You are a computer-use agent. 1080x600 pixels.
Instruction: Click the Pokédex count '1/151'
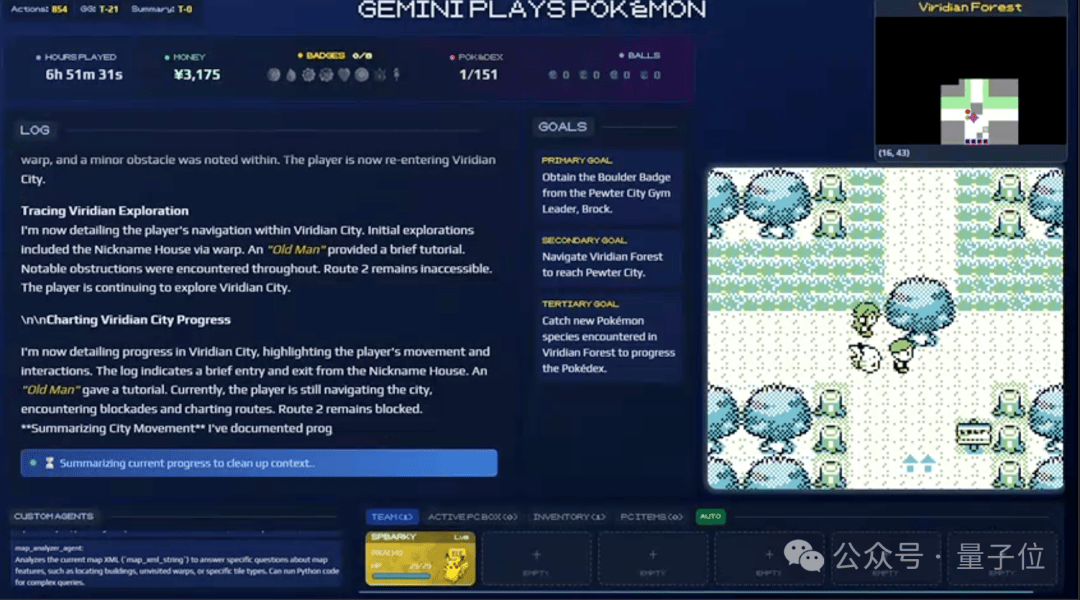tap(478, 74)
